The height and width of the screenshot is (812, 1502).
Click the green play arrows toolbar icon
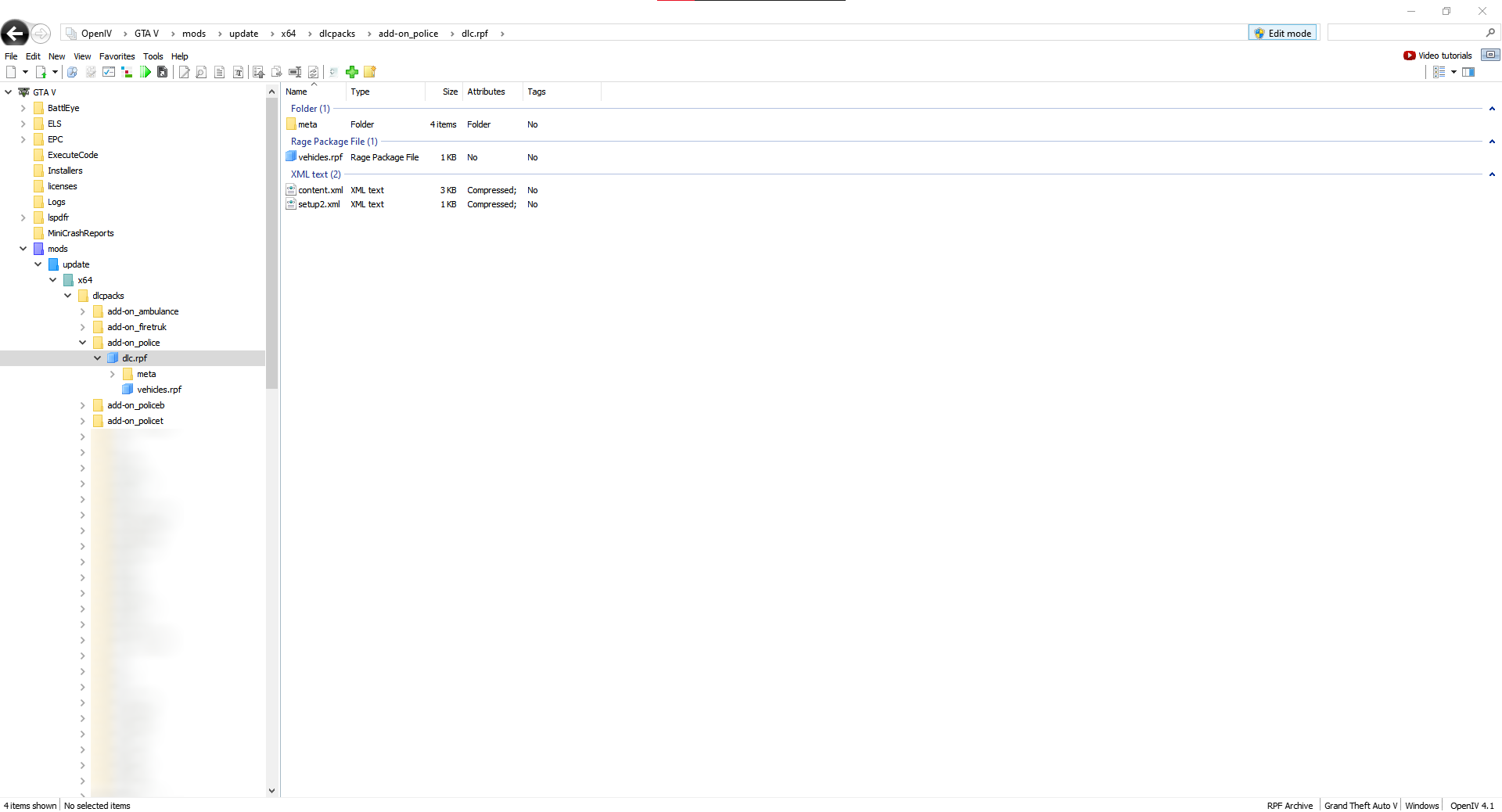tap(146, 72)
